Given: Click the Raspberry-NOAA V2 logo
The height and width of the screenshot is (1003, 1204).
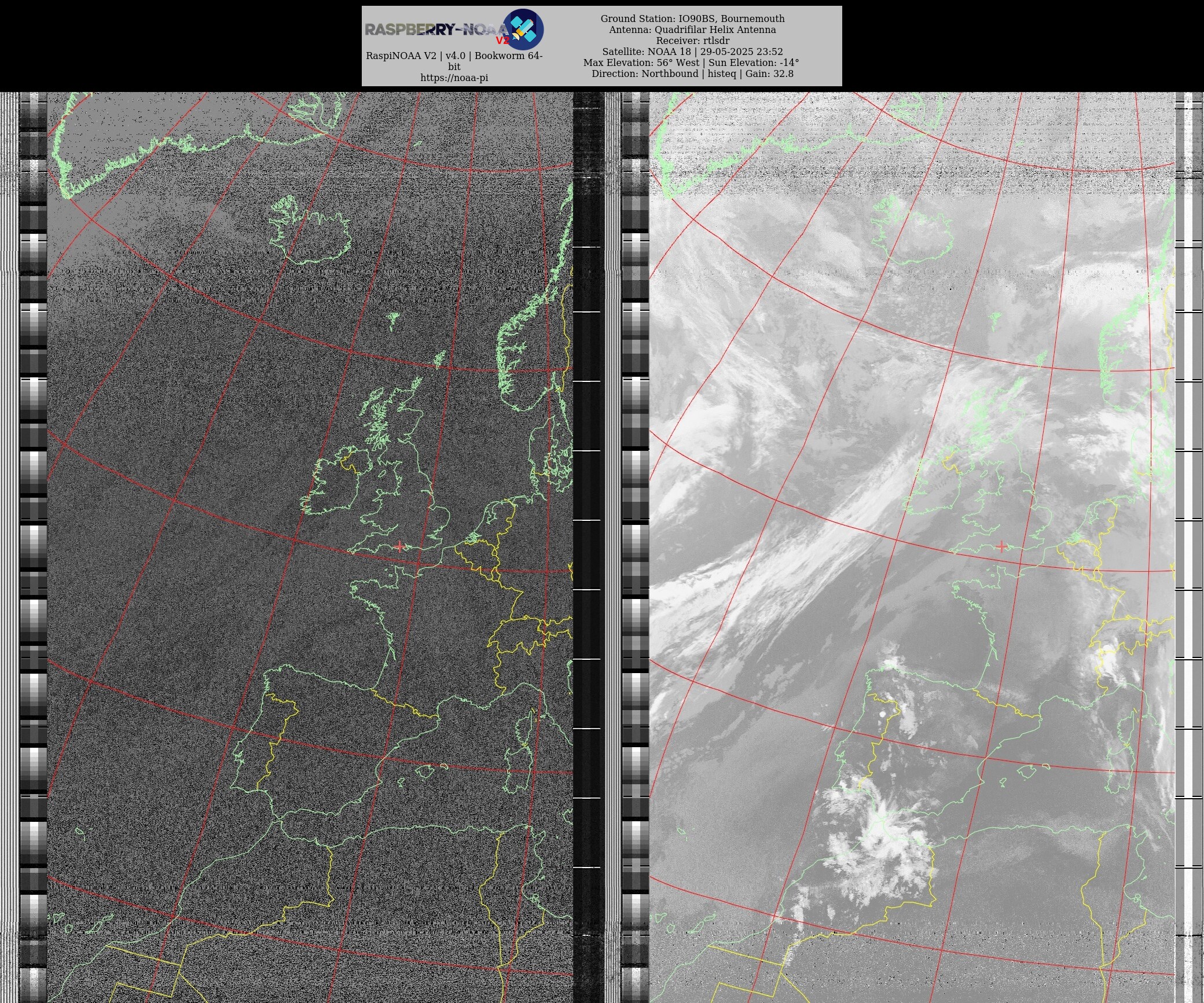Looking at the screenshot, I should [x=454, y=30].
